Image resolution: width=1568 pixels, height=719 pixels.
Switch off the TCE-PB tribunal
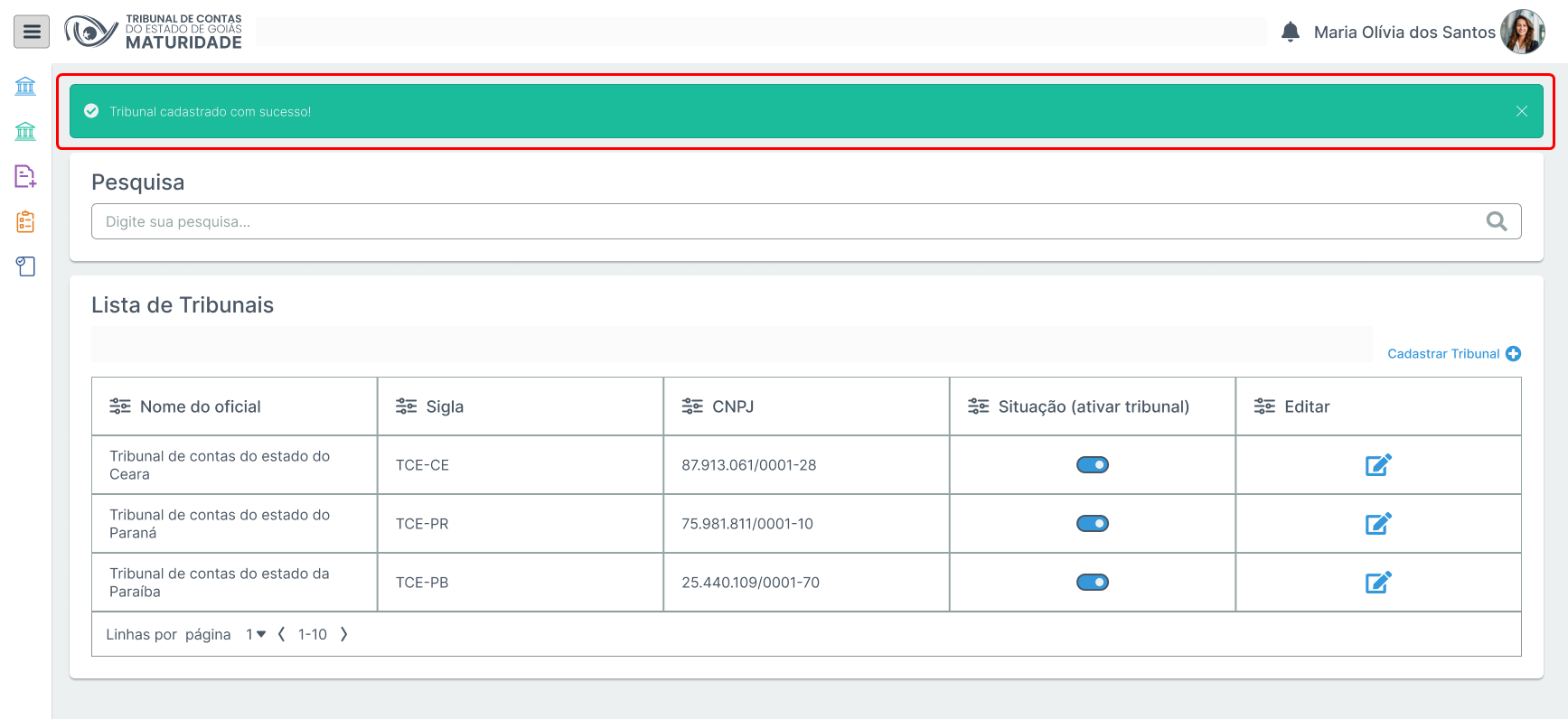1092,583
